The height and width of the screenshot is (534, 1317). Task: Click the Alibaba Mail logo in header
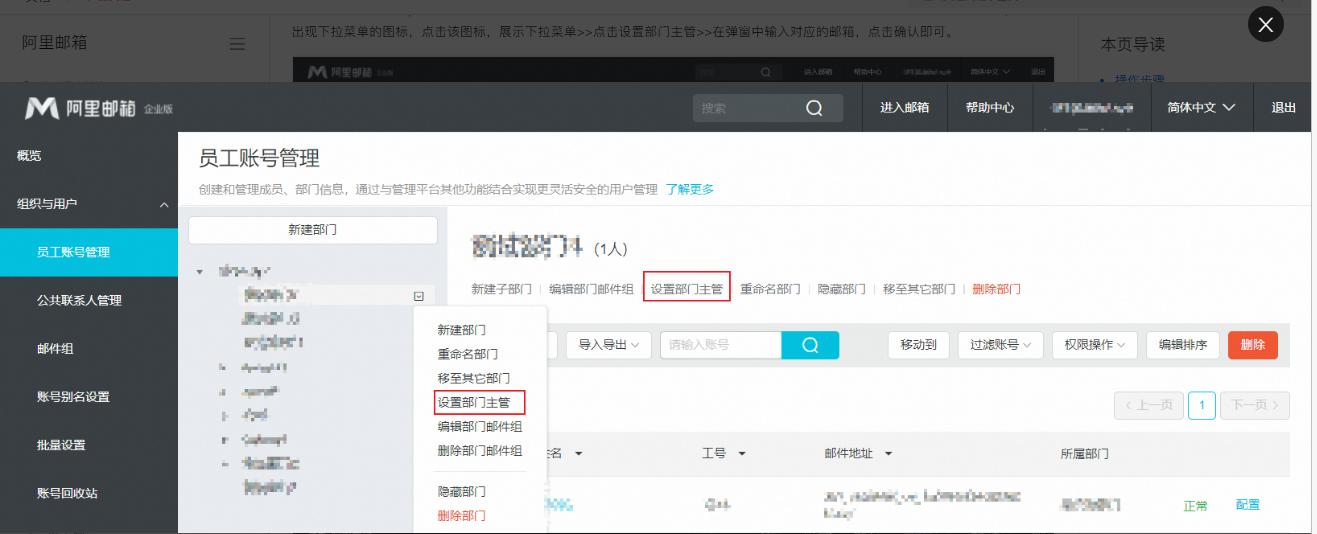tap(99, 108)
